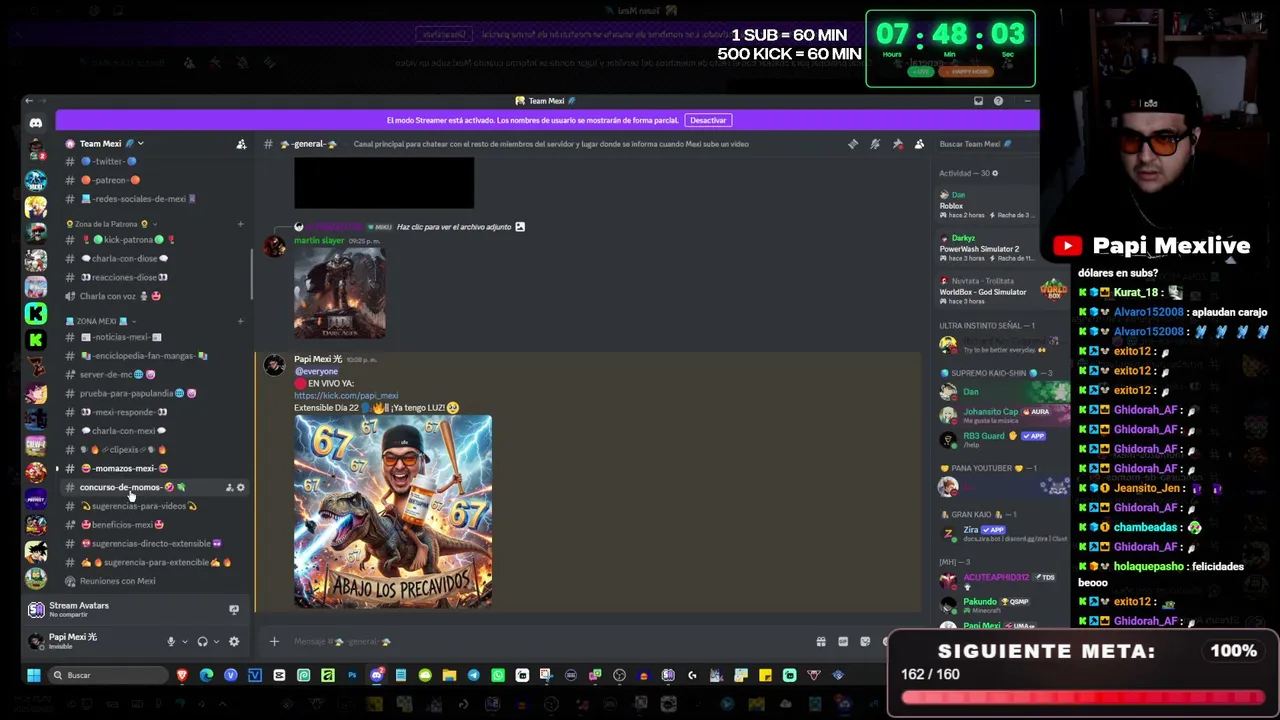Open the sugerencias-para-videos channel
Viewport: 1280px width, 720px height.
155,506
